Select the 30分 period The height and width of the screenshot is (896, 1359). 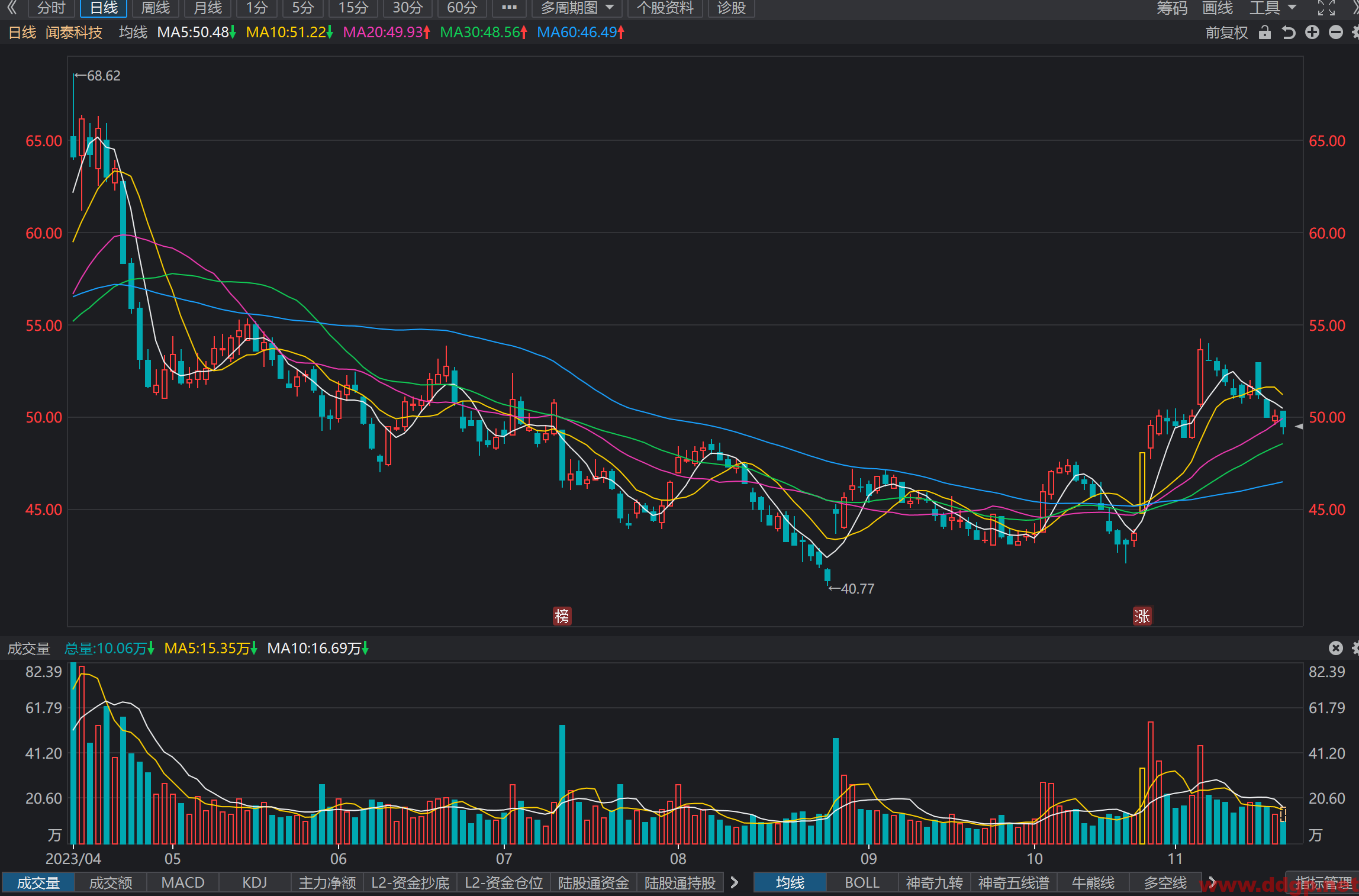point(408,8)
